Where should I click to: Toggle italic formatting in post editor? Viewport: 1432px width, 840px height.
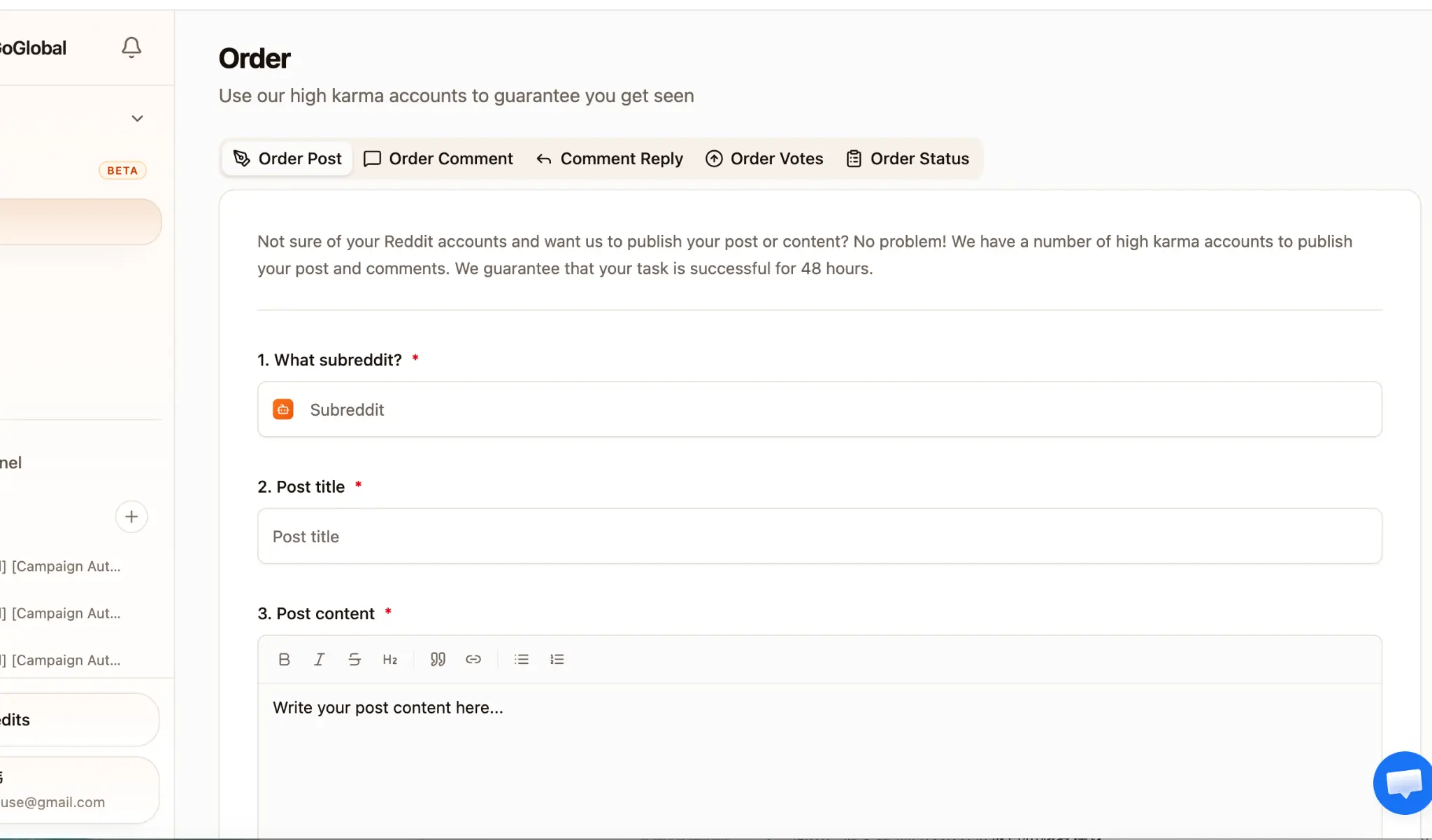click(x=319, y=659)
